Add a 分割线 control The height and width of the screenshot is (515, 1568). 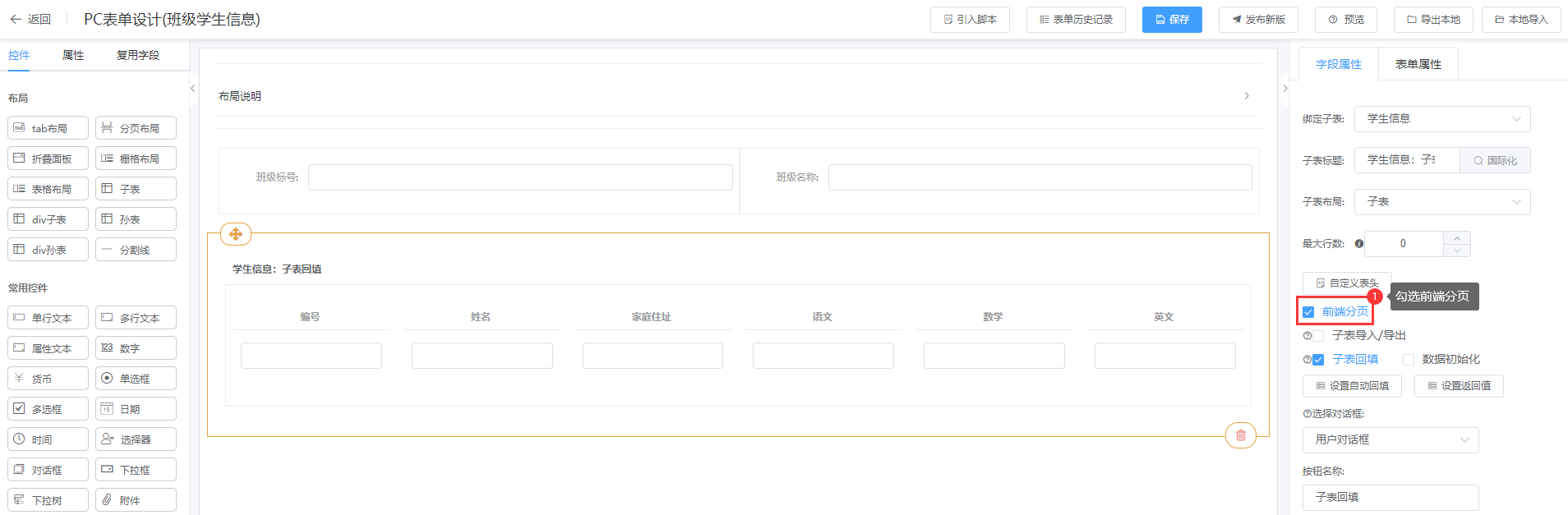[136, 250]
